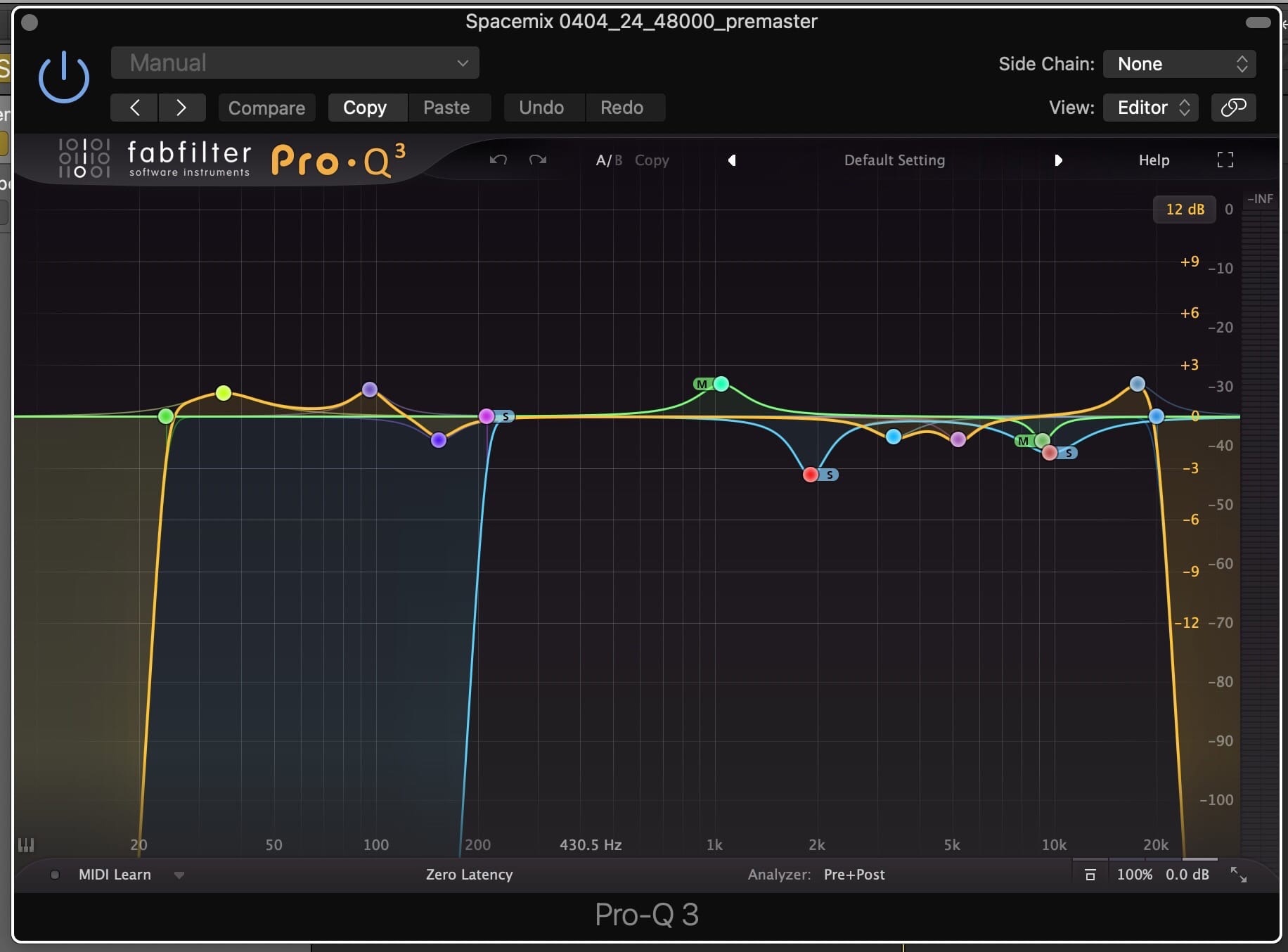The height and width of the screenshot is (952, 1288).
Task: Load previous FabFilter preset with left triangle
Action: (732, 160)
